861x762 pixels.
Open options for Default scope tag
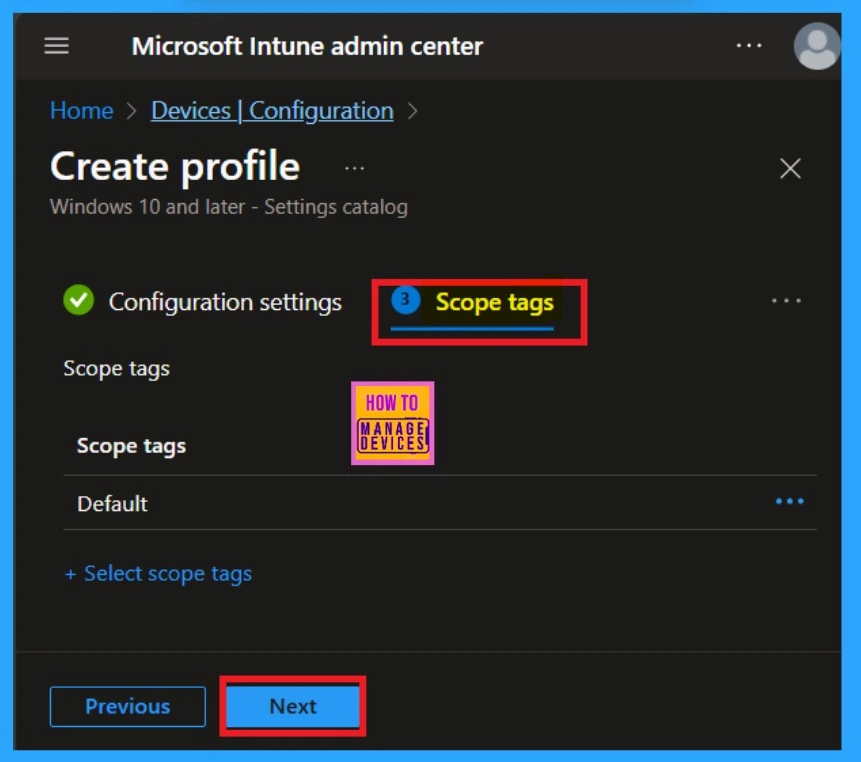789,501
